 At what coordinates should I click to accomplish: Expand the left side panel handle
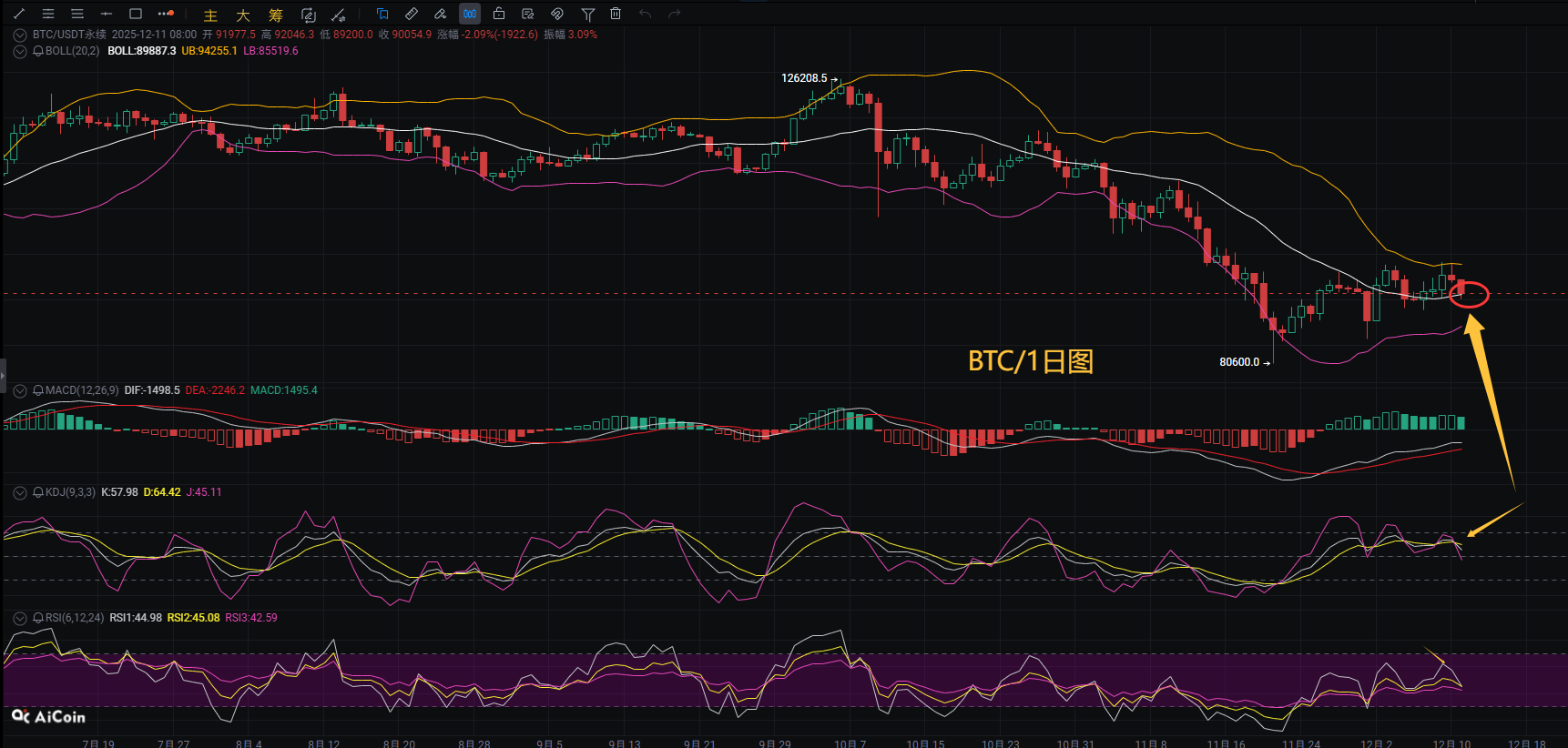[3, 374]
